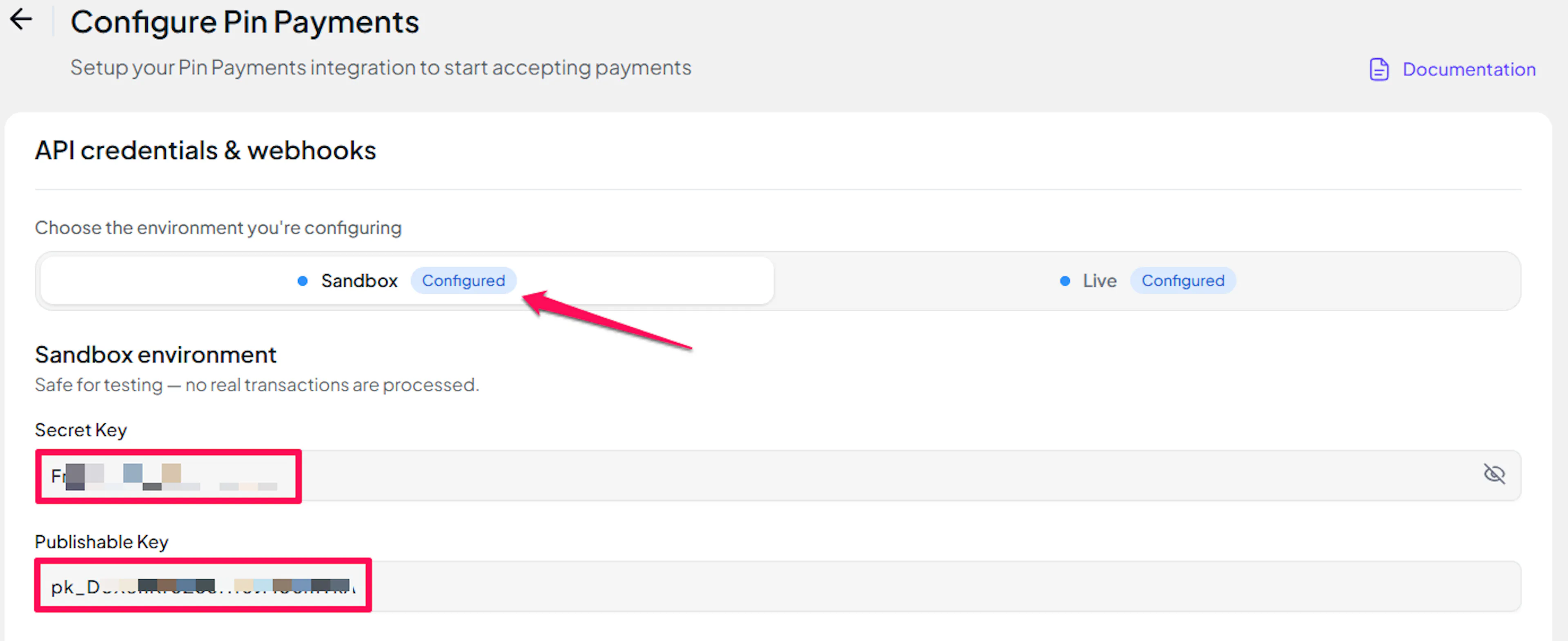Click the Secret Key field label

pyautogui.click(x=81, y=430)
